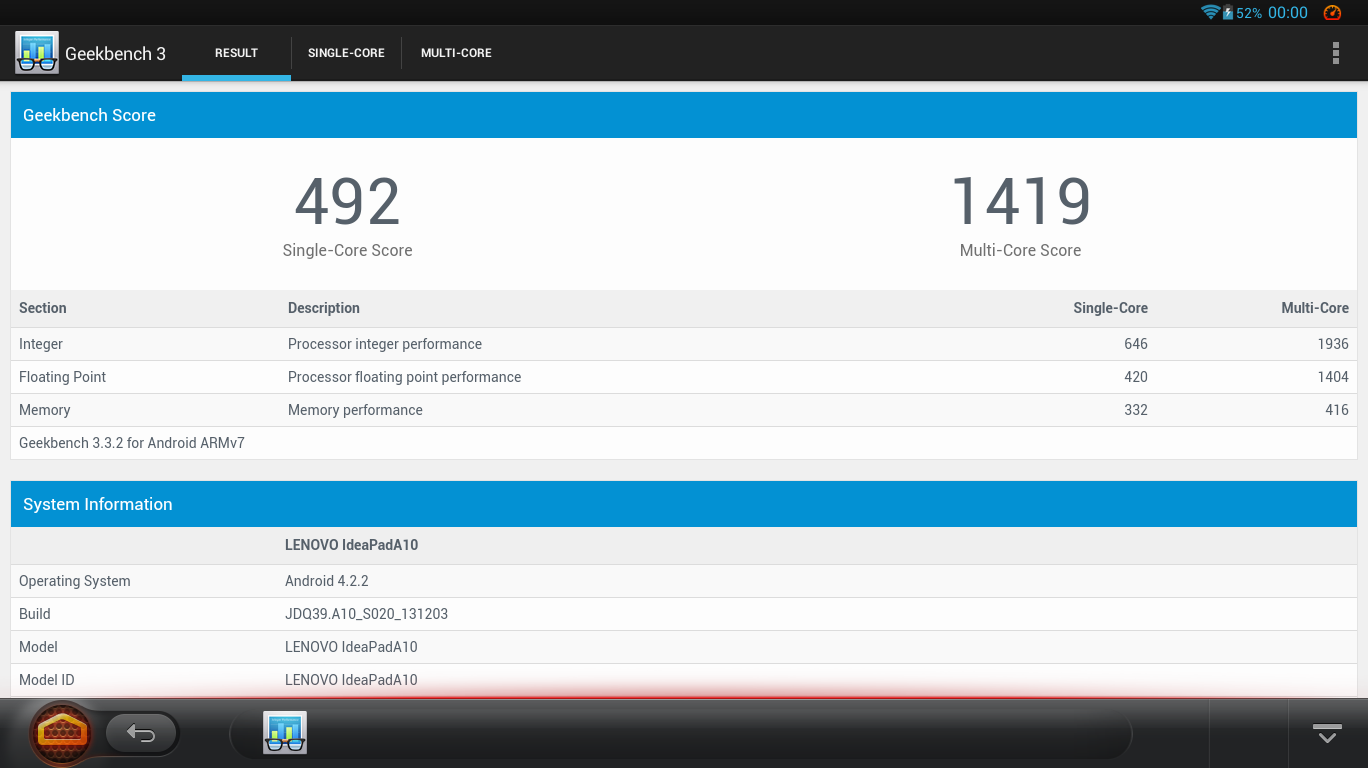Tap the System Information header
This screenshot has width=1368, height=768.
pyautogui.click(x=684, y=504)
